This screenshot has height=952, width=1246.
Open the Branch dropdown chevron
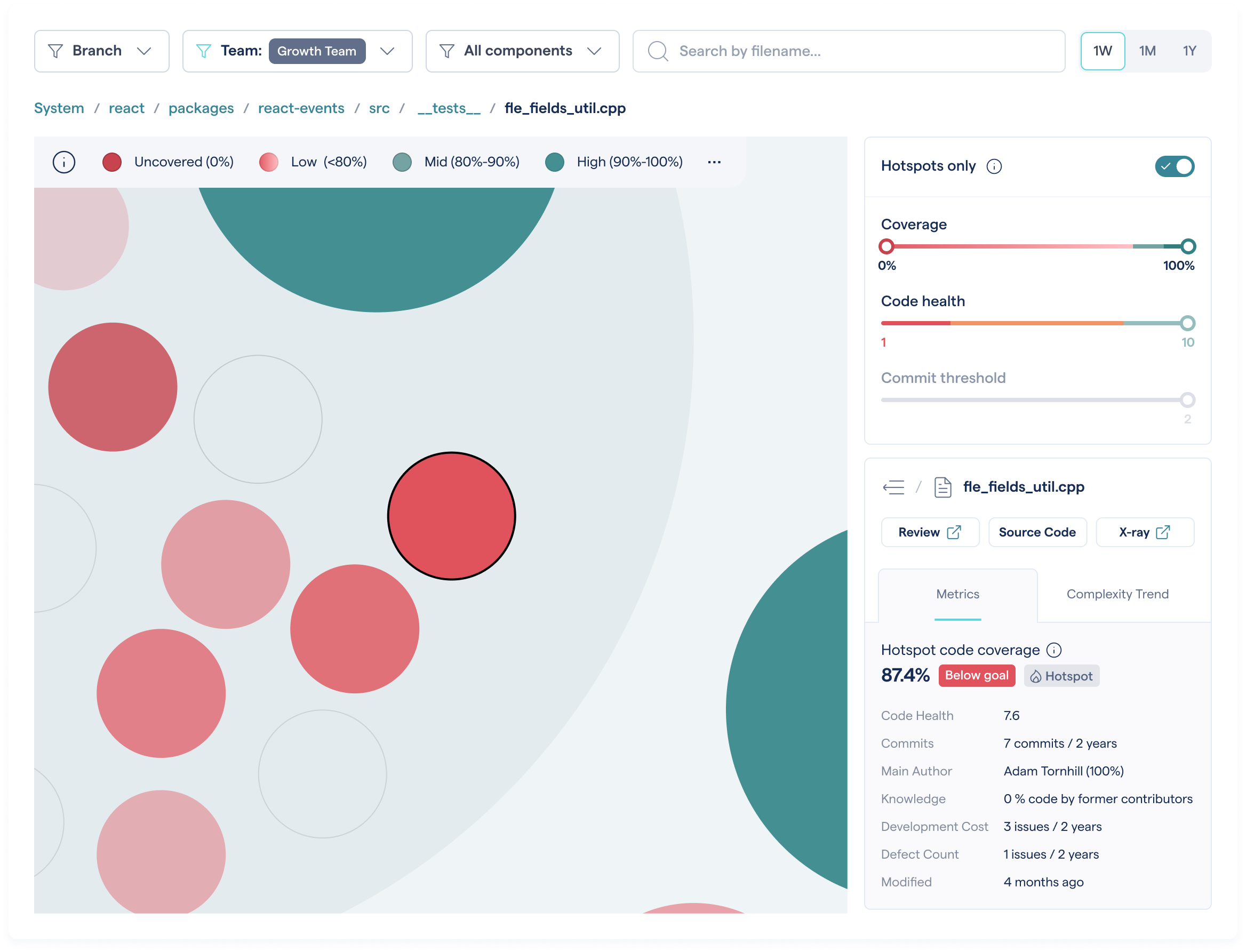pos(144,51)
